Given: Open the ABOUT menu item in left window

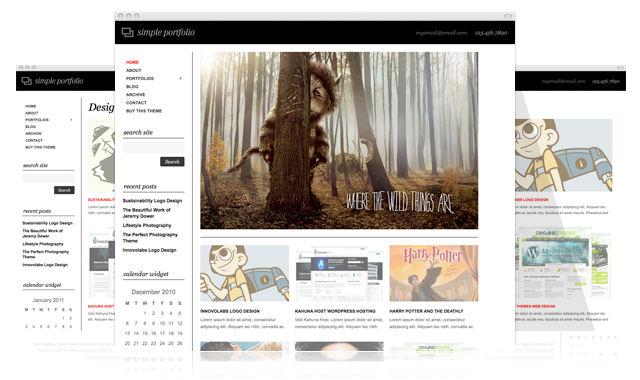Looking at the screenshot, I should [x=32, y=113].
